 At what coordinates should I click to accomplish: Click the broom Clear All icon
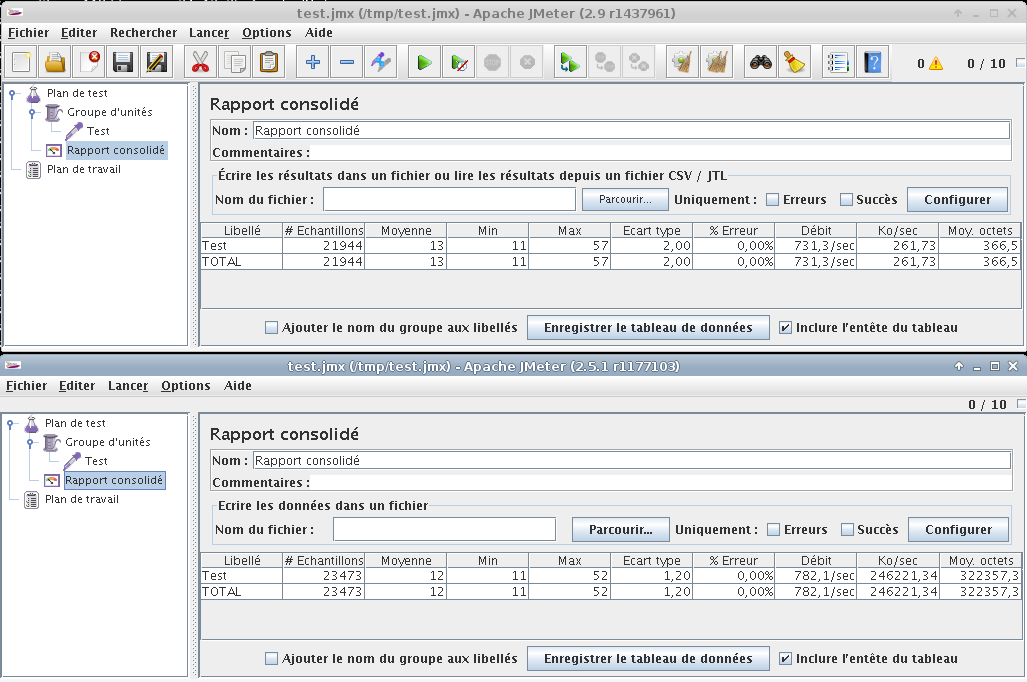pos(794,63)
